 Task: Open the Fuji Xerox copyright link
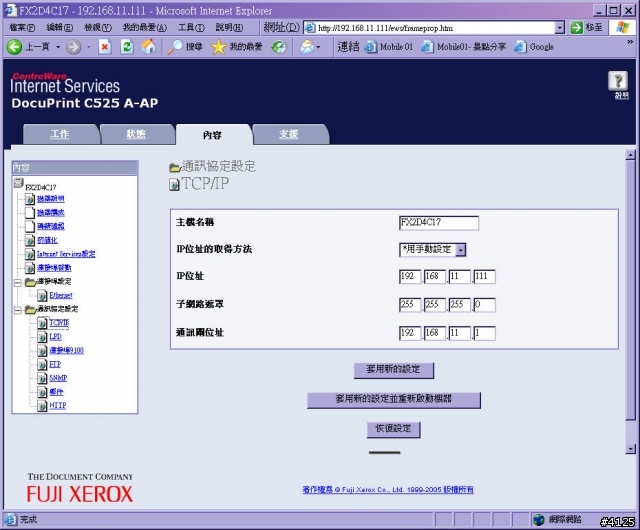[388, 490]
